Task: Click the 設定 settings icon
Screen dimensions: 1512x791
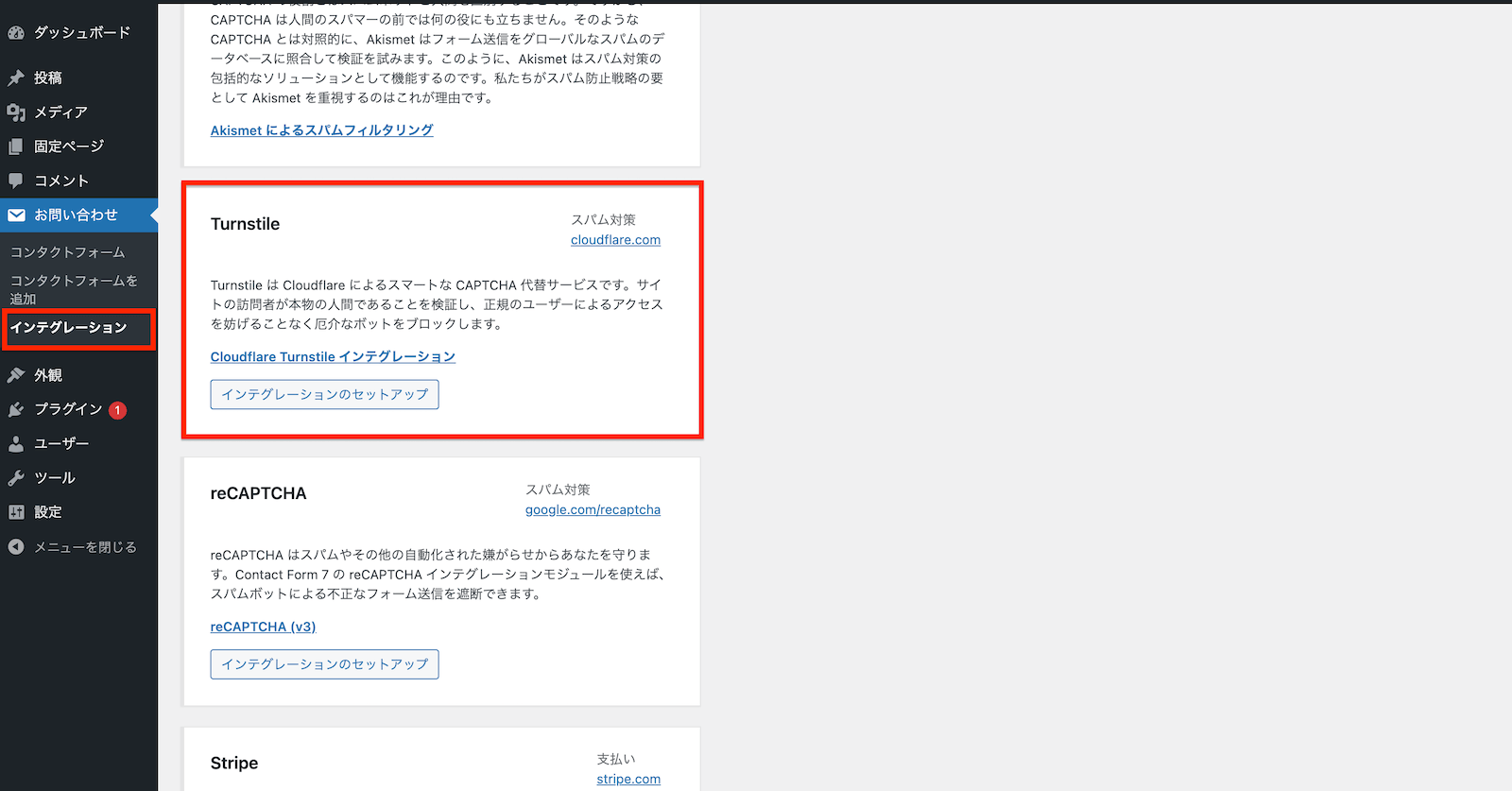Action: point(16,512)
